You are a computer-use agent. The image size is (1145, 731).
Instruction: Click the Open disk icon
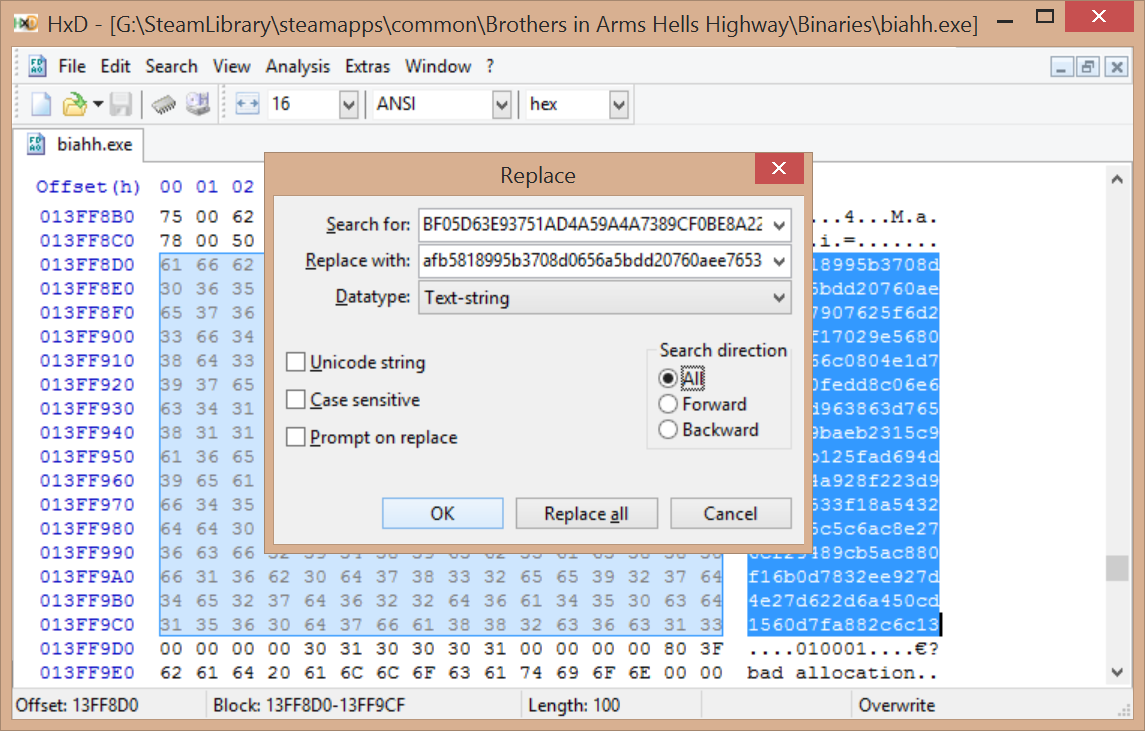pos(198,104)
